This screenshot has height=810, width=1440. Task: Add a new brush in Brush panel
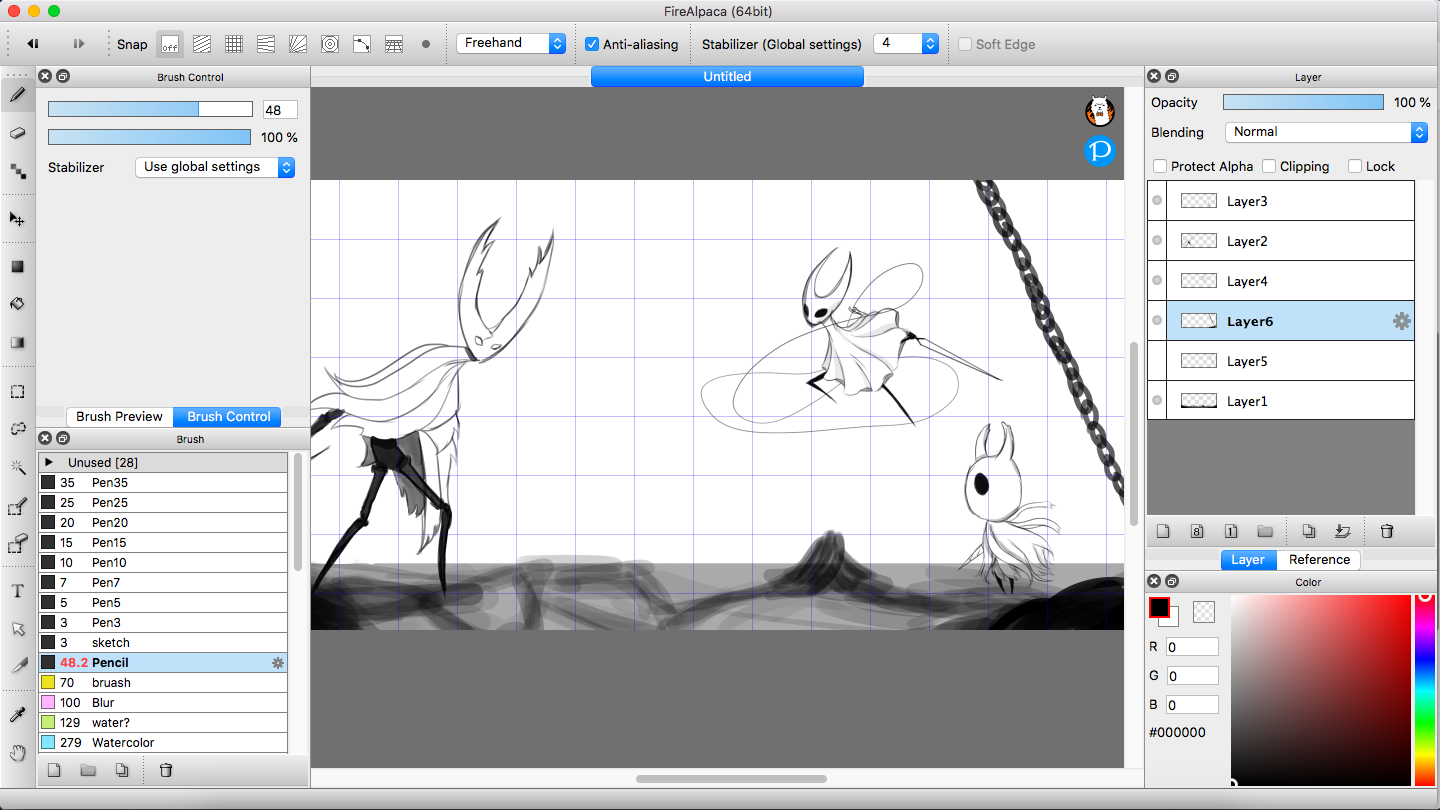click(54, 770)
